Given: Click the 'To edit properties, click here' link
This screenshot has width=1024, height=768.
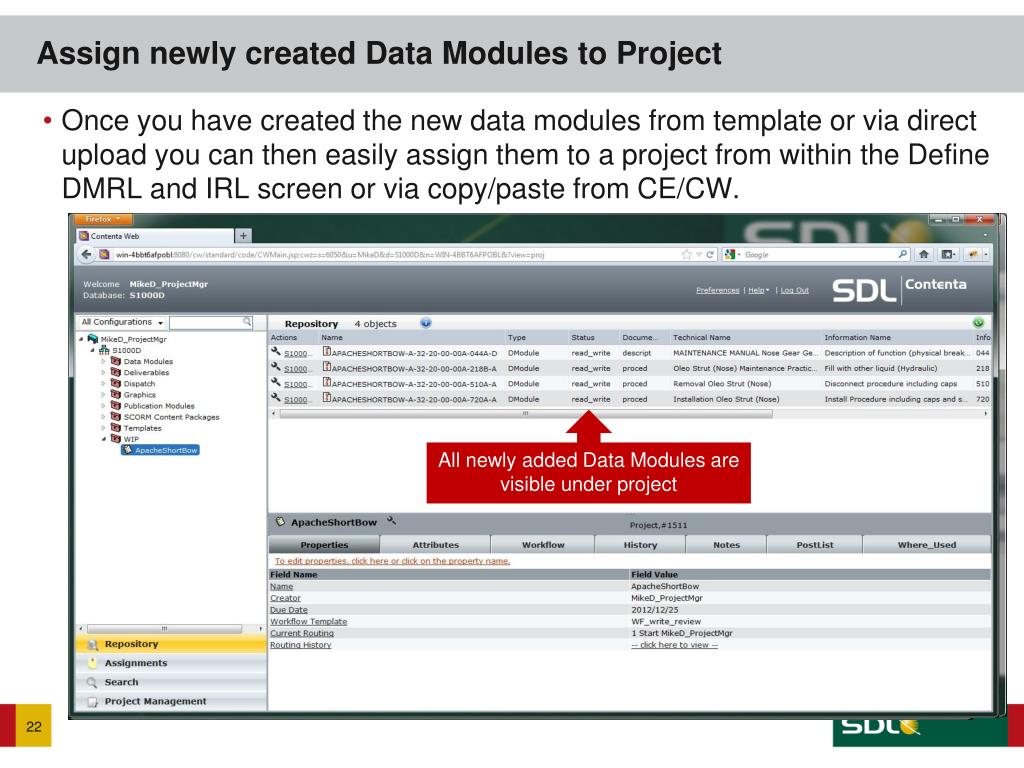Looking at the screenshot, I should [392, 561].
